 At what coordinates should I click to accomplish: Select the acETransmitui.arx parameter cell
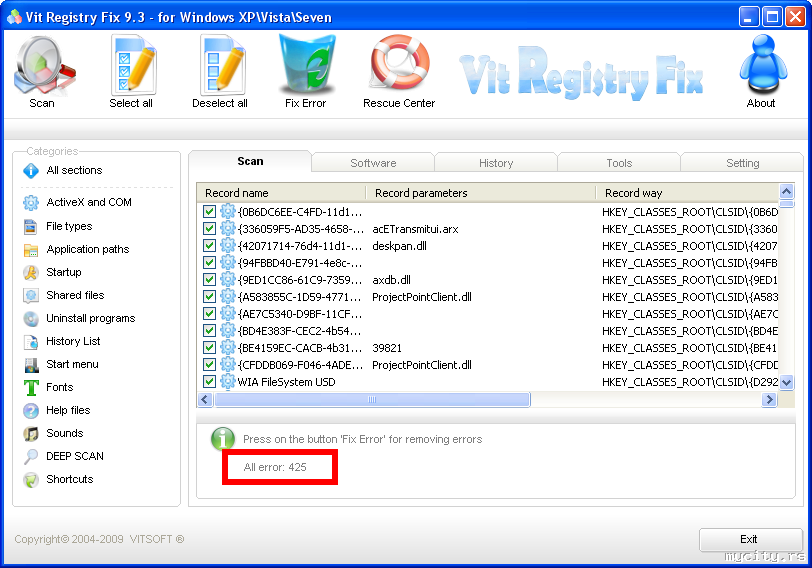click(x=415, y=229)
